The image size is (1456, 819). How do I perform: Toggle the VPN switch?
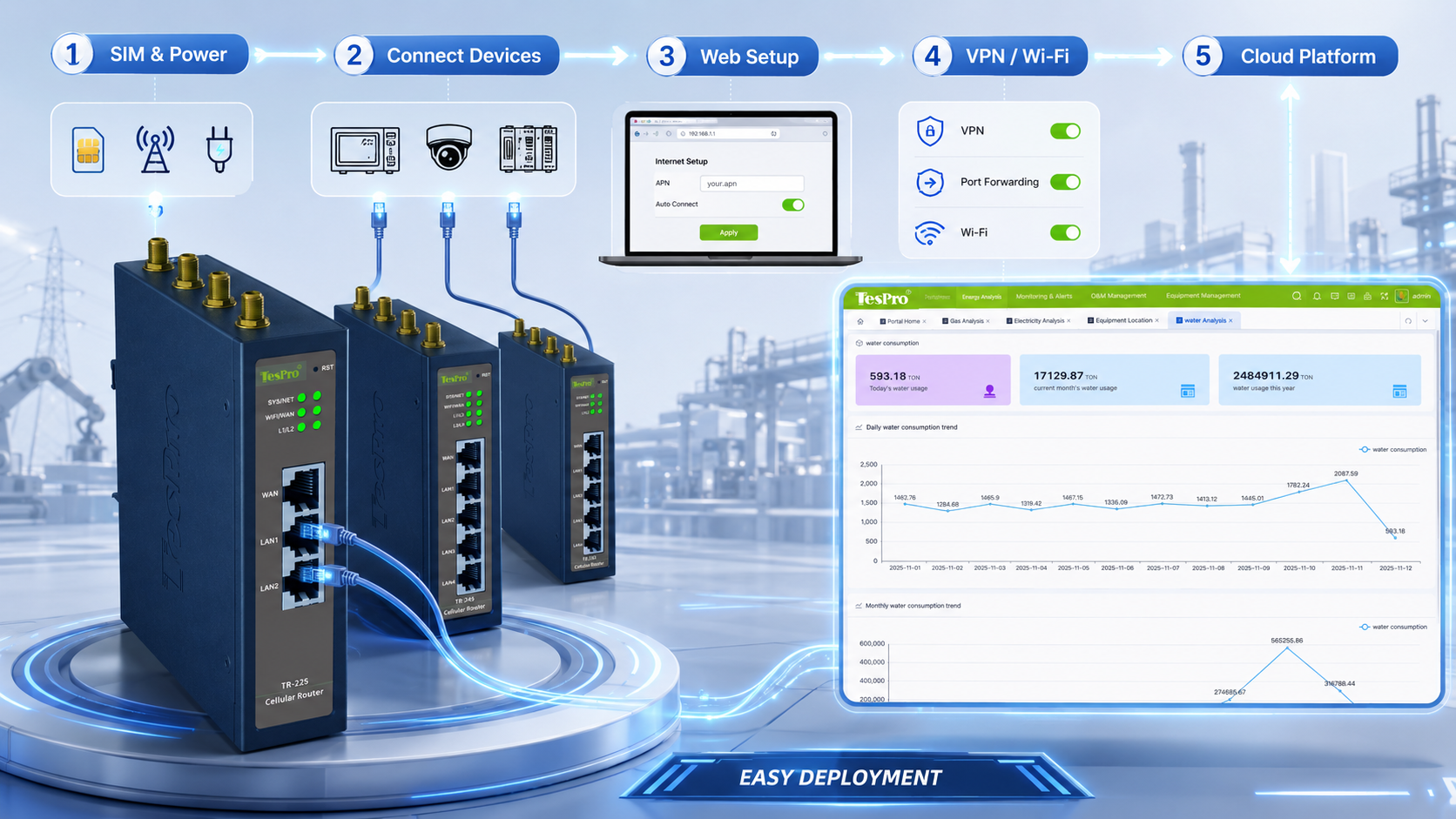[x=1065, y=131]
